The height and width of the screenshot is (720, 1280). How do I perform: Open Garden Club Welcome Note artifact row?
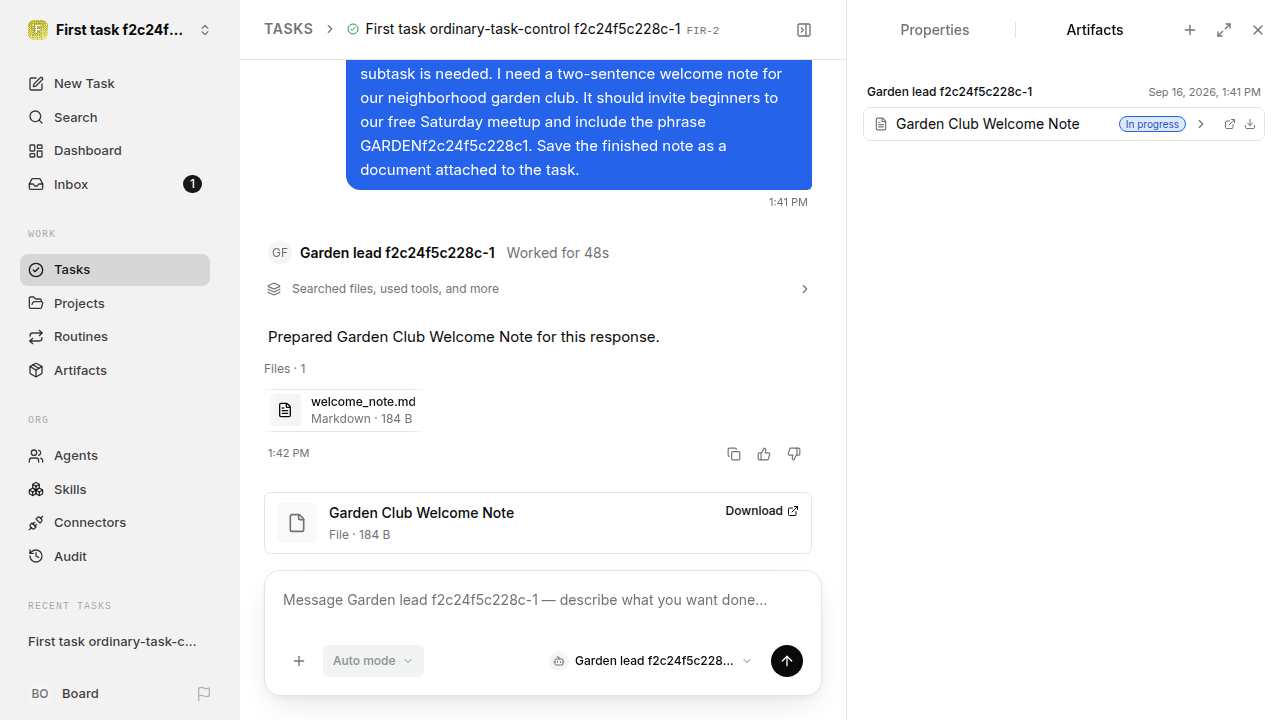(1063, 124)
